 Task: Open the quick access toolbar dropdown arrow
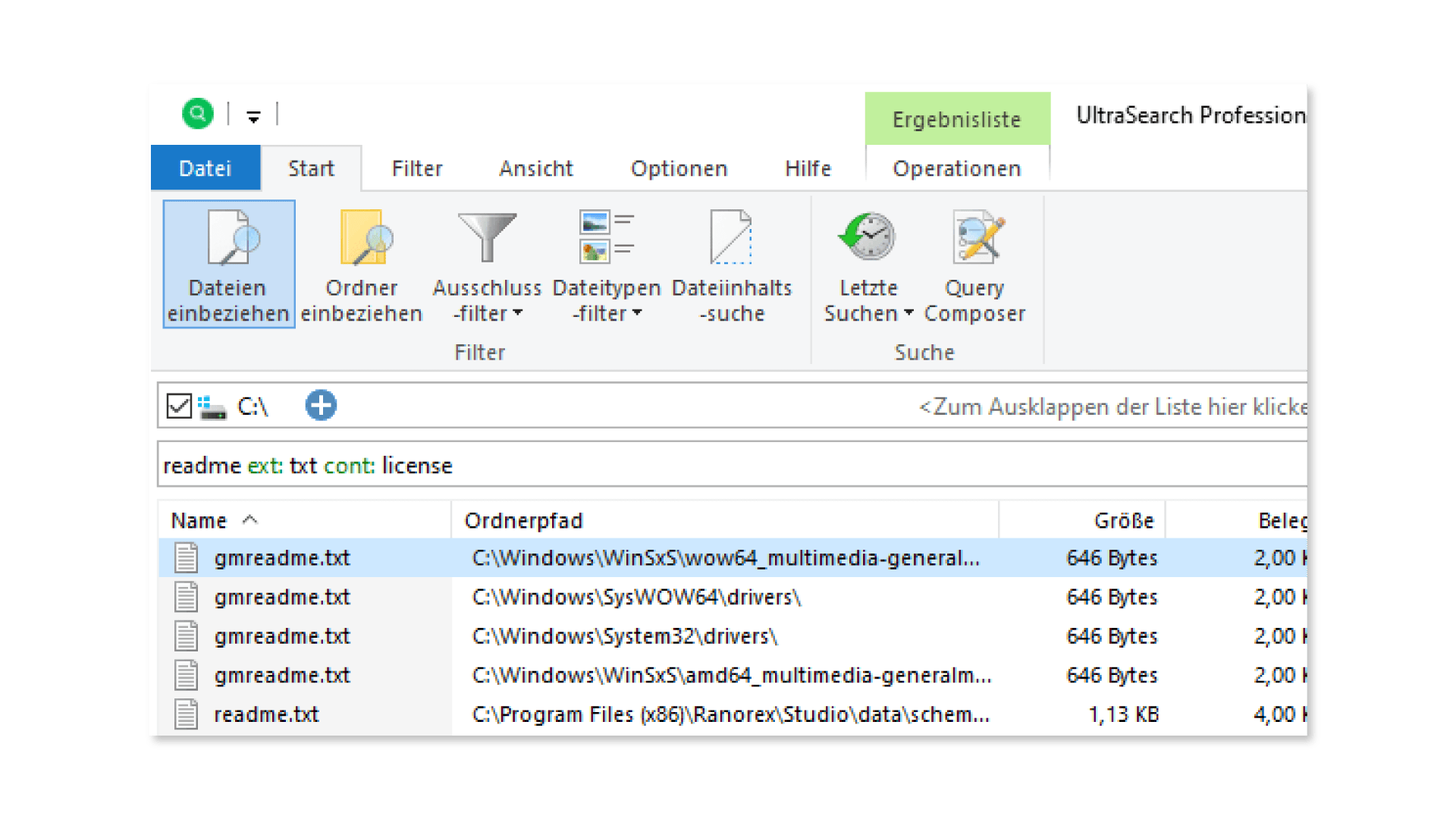tap(253, 117)
